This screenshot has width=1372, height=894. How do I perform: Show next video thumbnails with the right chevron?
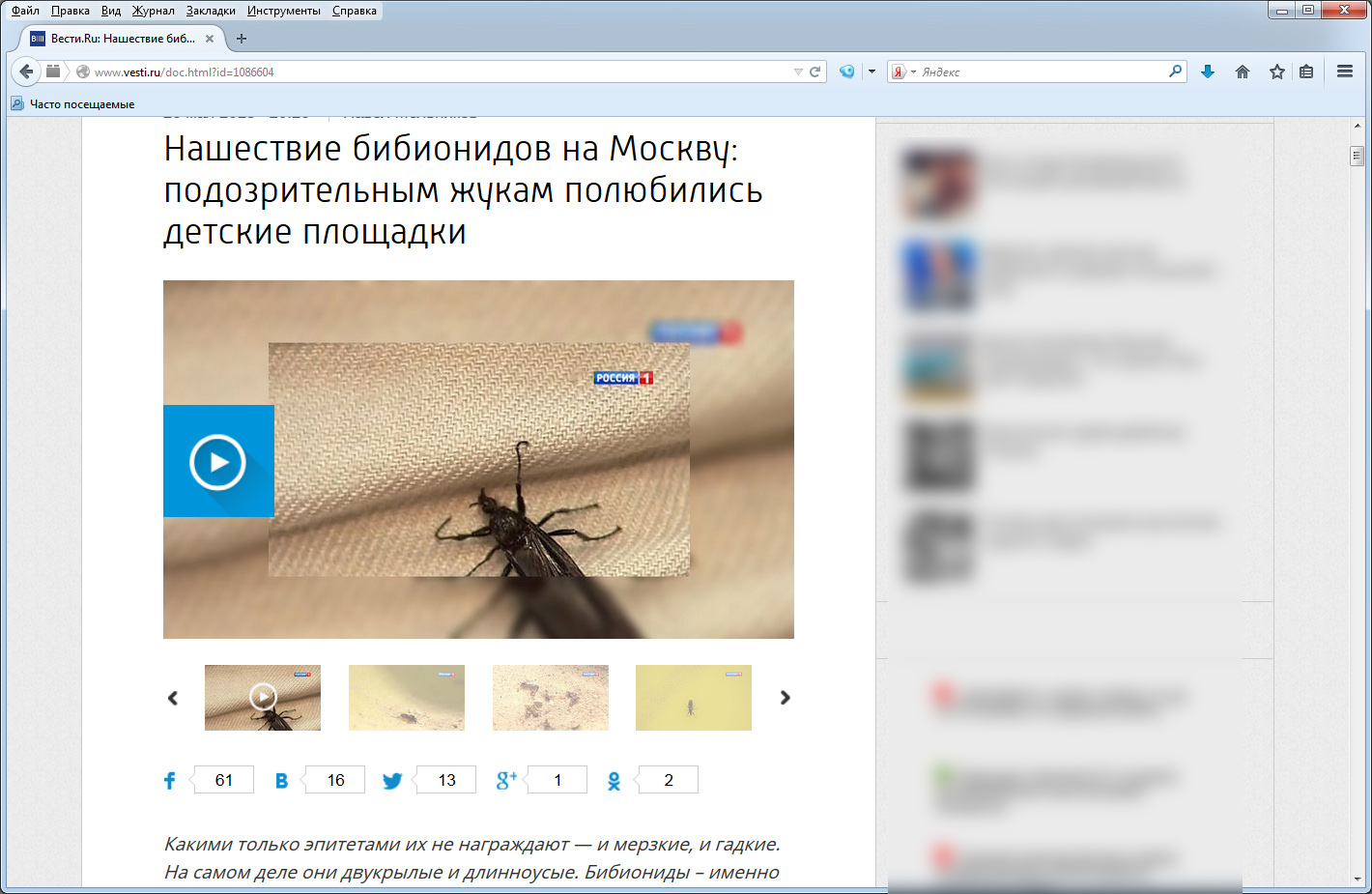pos(785,698)
